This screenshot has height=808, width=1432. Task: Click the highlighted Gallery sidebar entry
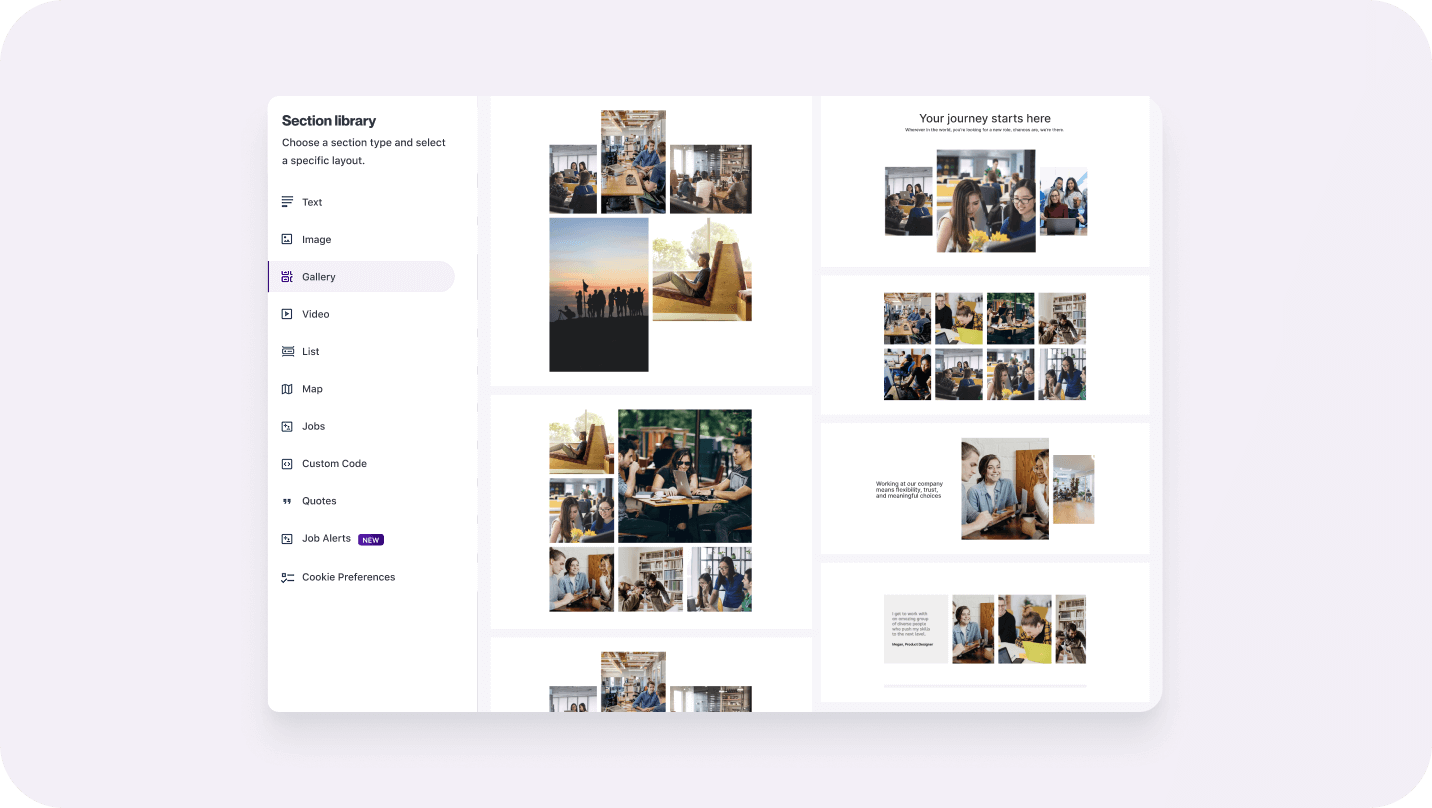(360, 277)
